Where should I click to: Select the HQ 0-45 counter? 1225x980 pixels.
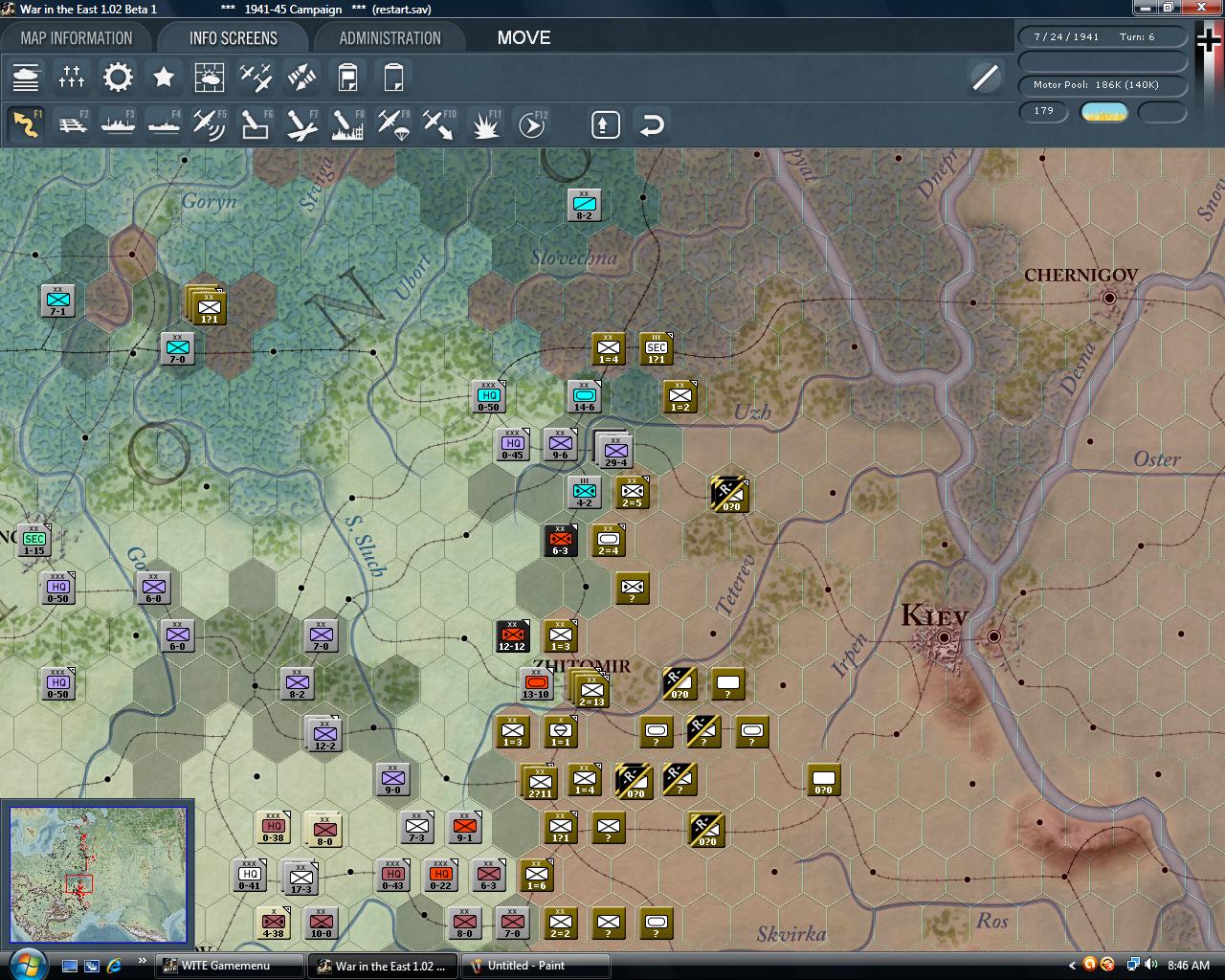click(x=512, y=444)
